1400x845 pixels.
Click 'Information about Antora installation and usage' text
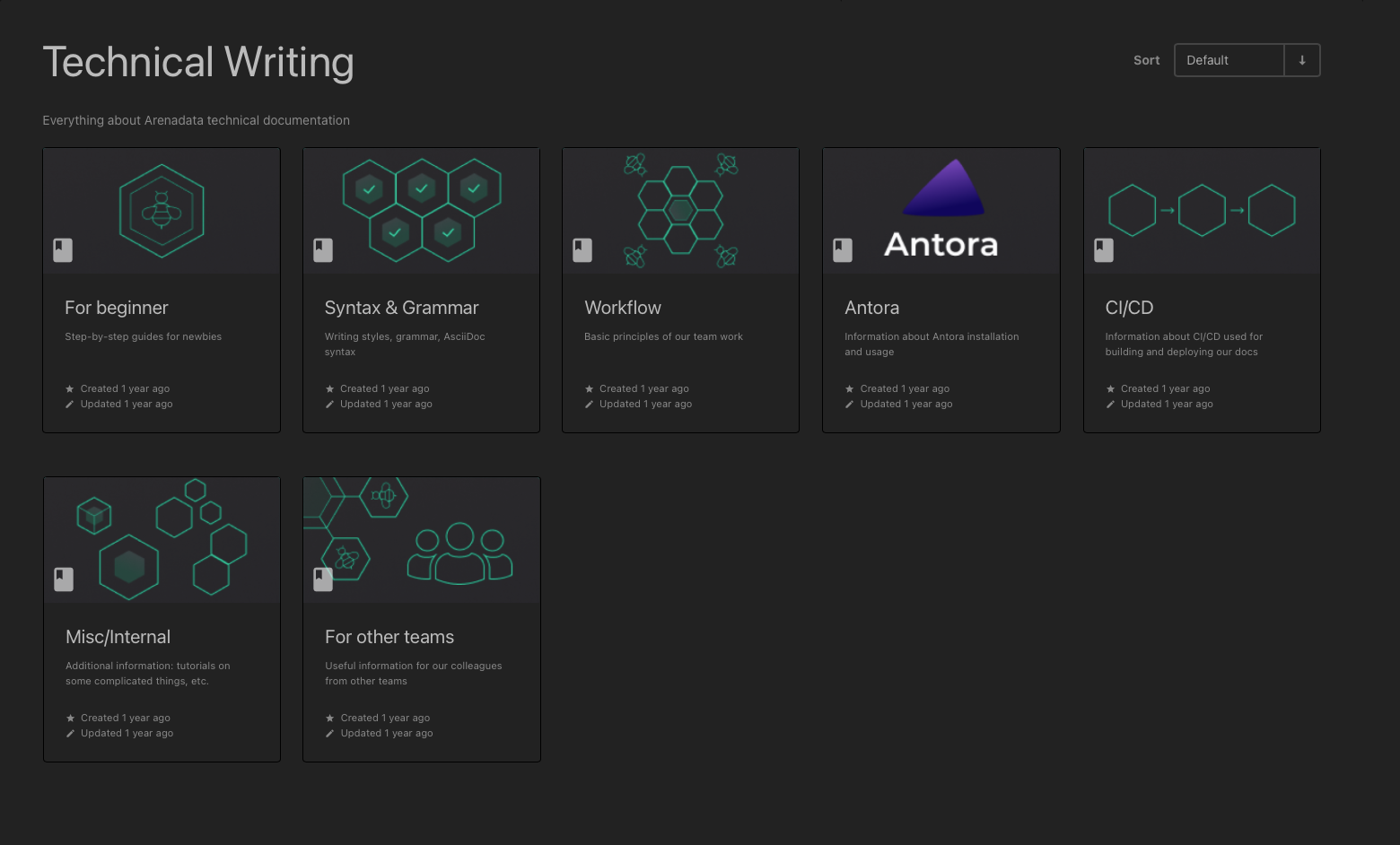pyautogui.click(x=932, y=344)
